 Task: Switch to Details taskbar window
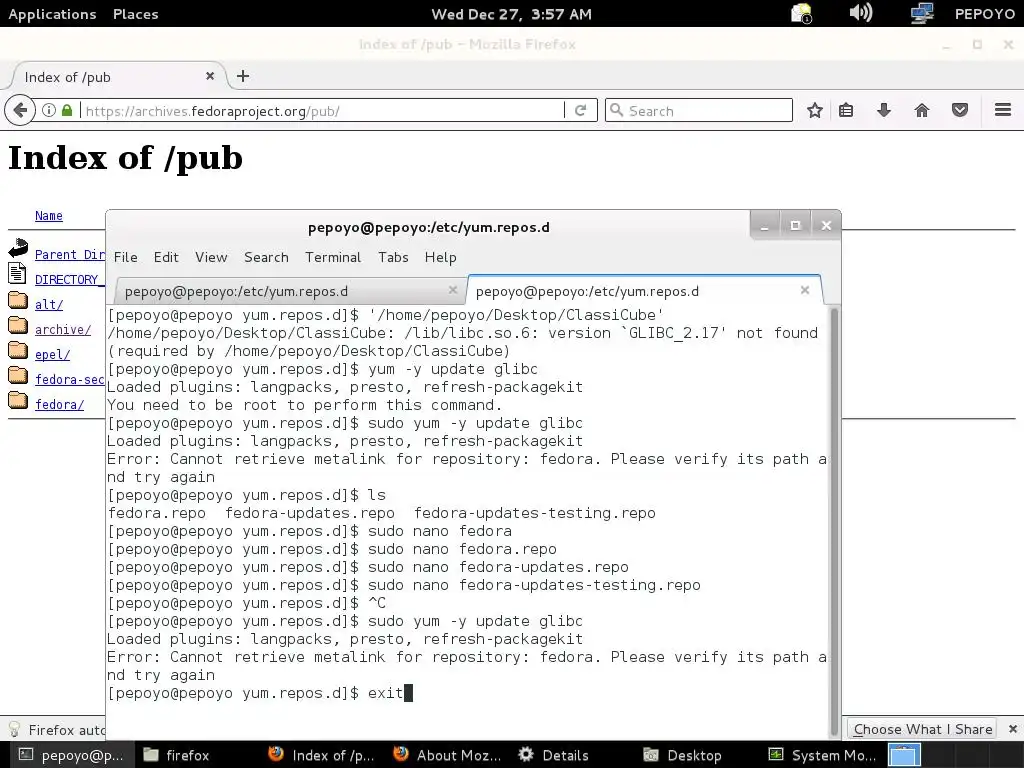554,755
